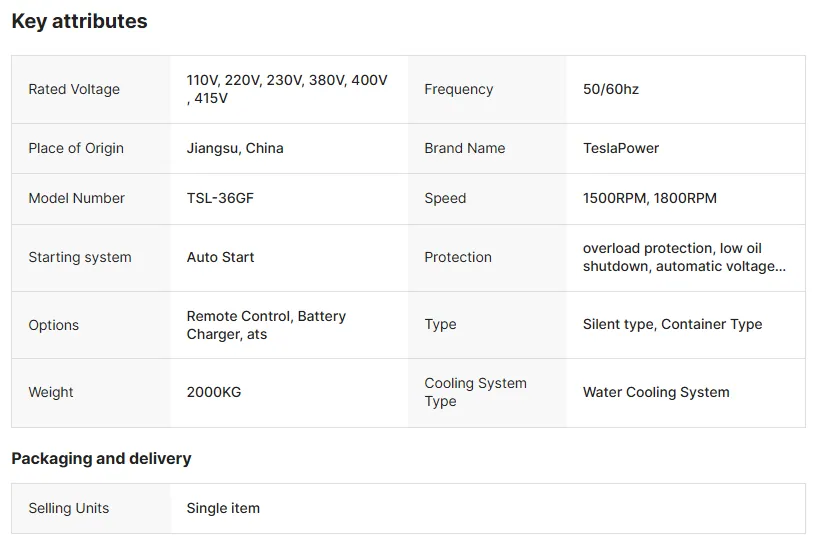816x548 pixels.
Task: Click the Single item value
Action: click(x=223, y=508)
